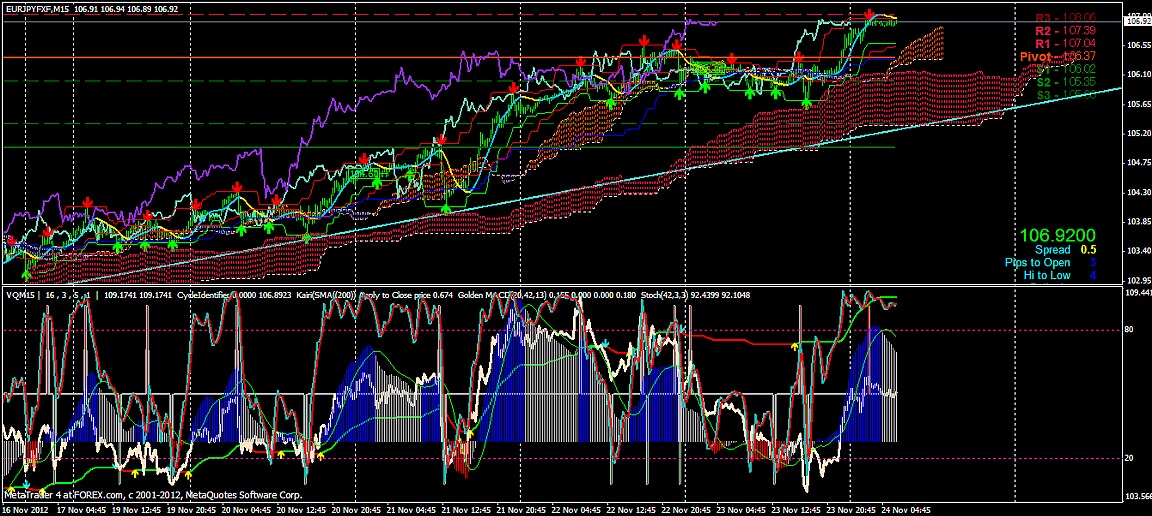
Task: Click the 106.92 current price tag on axis
Action: coord(1137,21)
